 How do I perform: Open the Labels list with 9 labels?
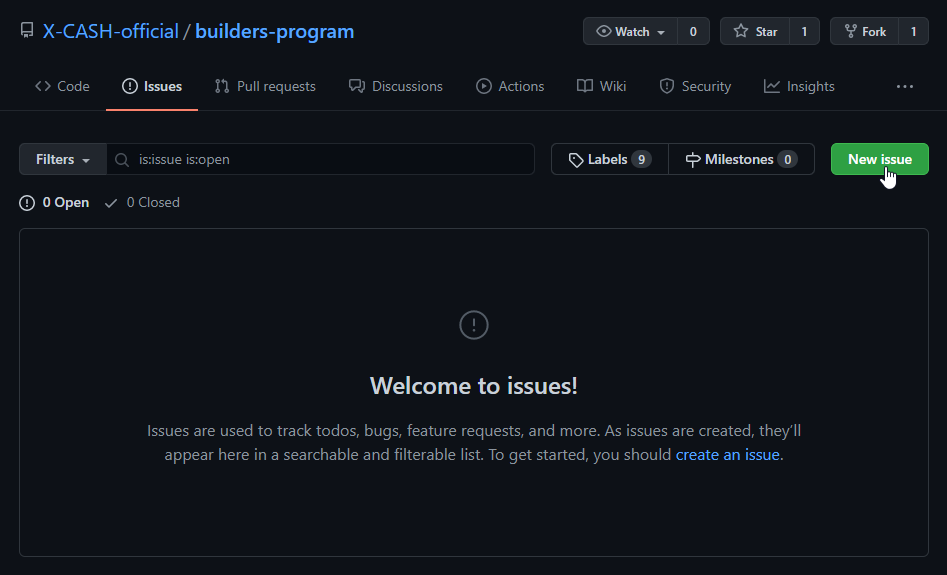tap(610, 159)
